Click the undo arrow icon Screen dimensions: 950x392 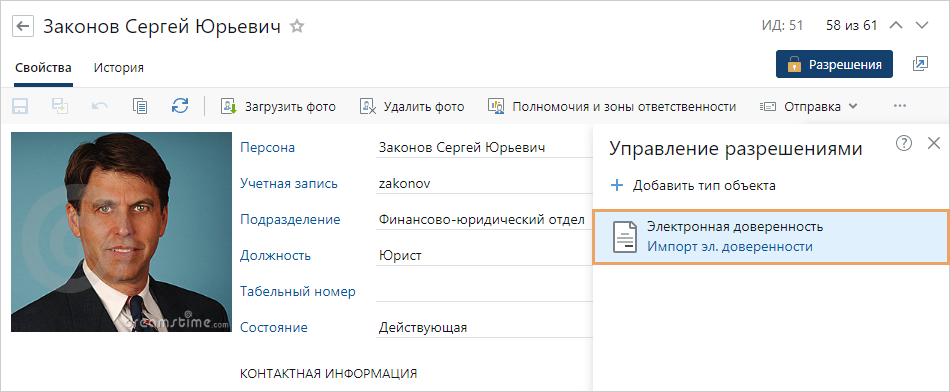coord(100,107)
